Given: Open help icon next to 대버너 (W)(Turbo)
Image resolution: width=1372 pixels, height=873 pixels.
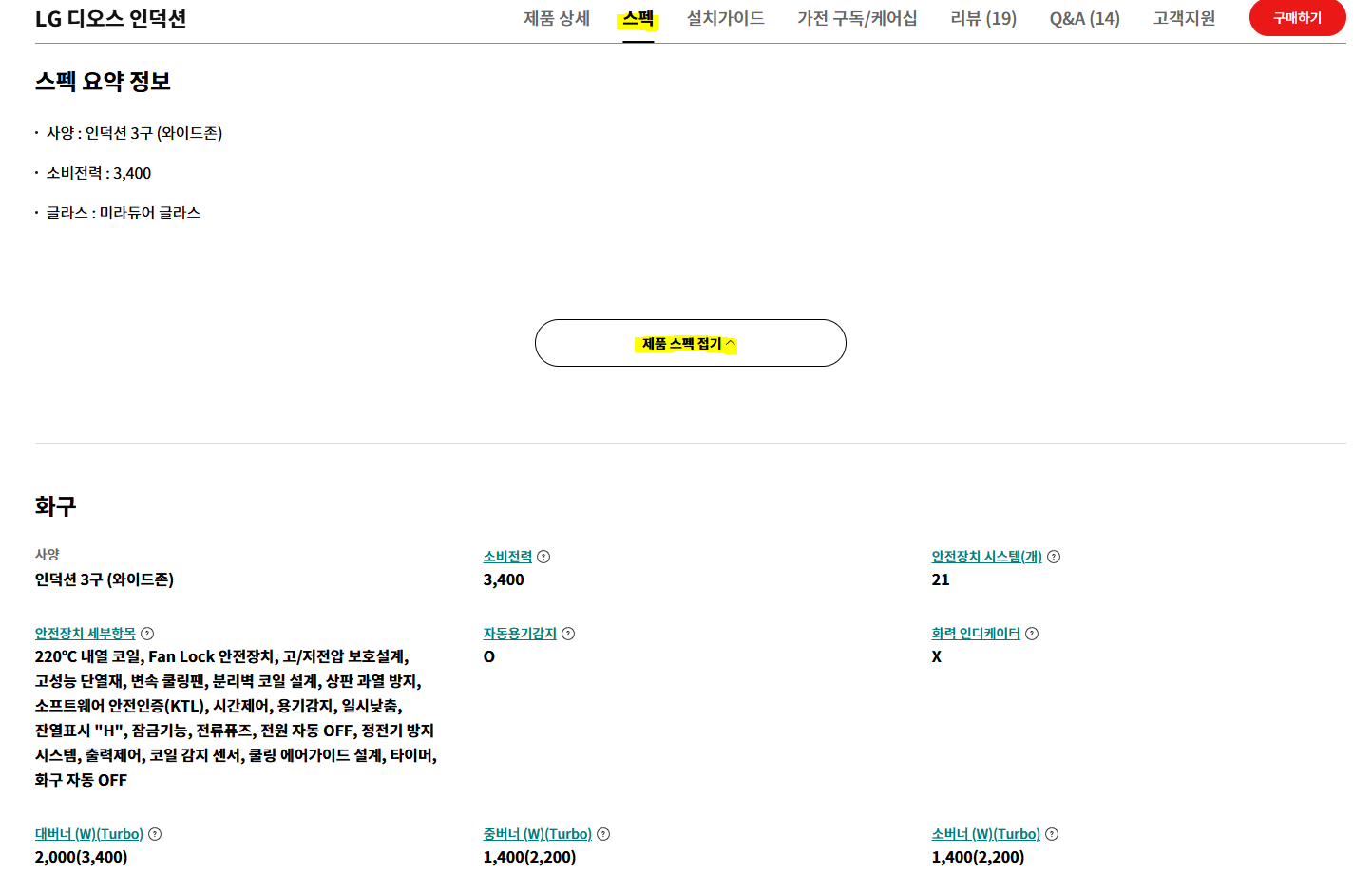Looking at the screenshot, I should 155,834.
